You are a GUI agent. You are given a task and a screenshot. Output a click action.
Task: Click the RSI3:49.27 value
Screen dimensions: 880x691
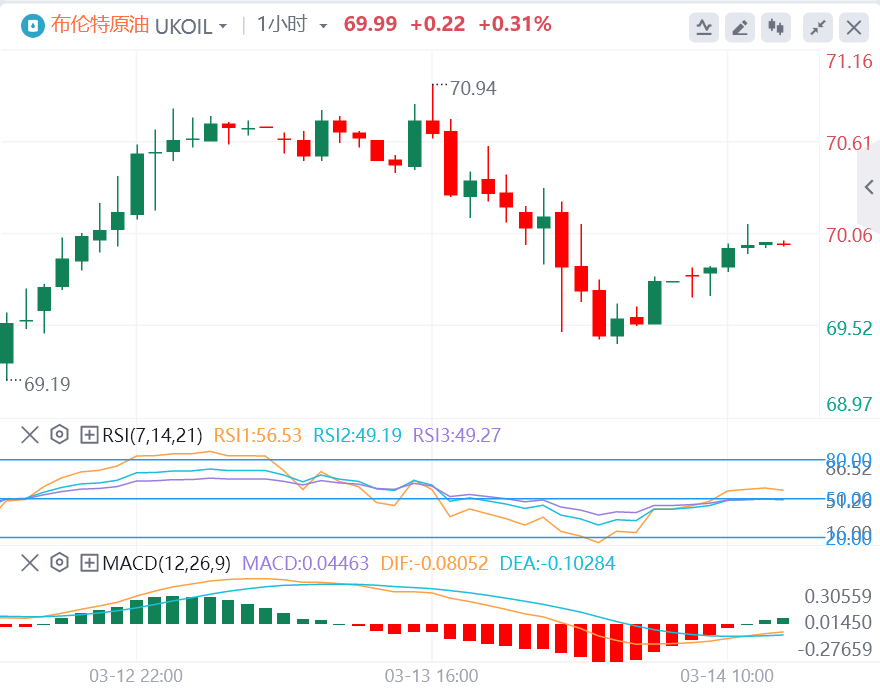(x=457, y=435)
